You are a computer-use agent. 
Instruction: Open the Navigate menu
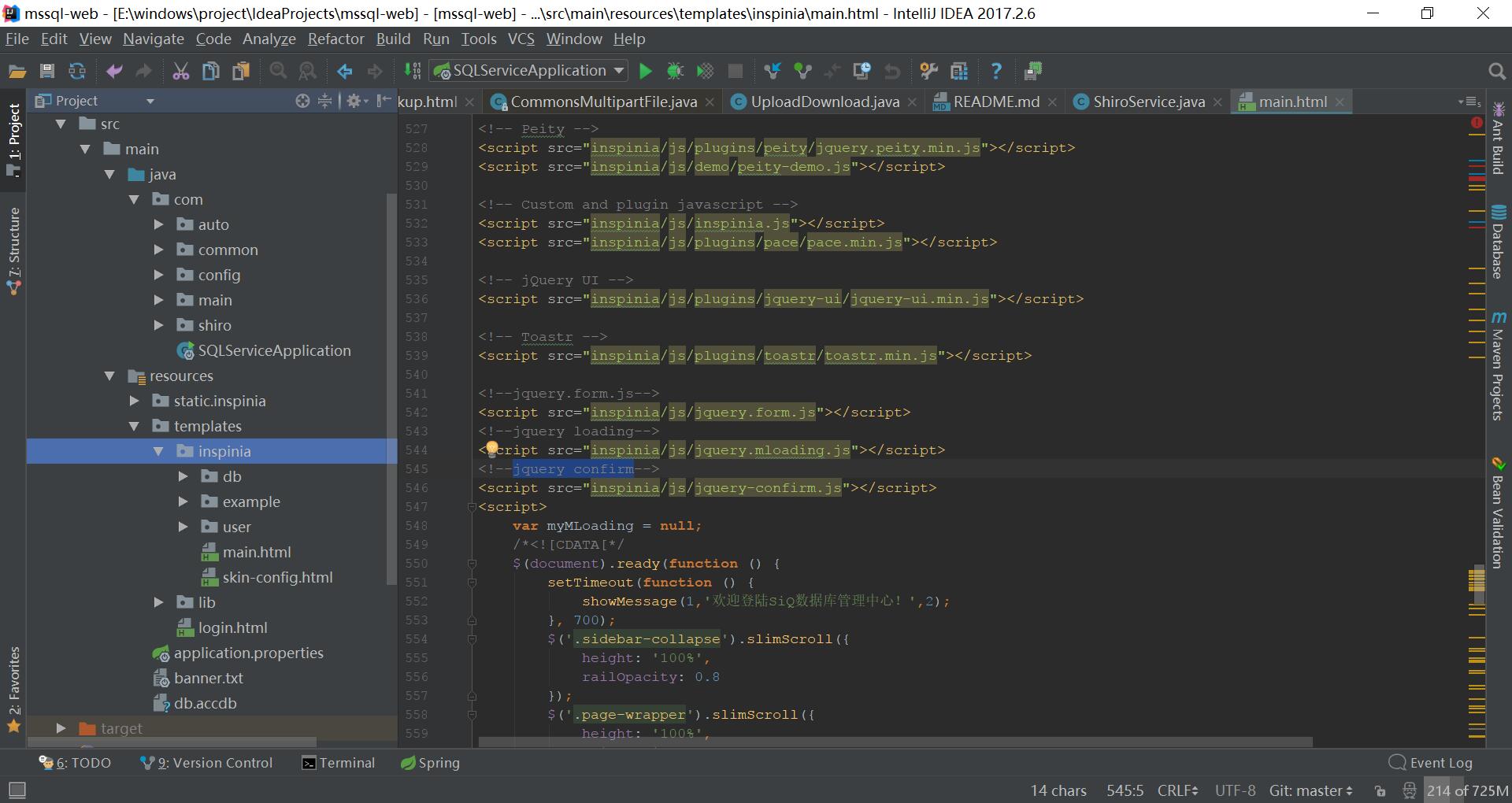(153, 39)
